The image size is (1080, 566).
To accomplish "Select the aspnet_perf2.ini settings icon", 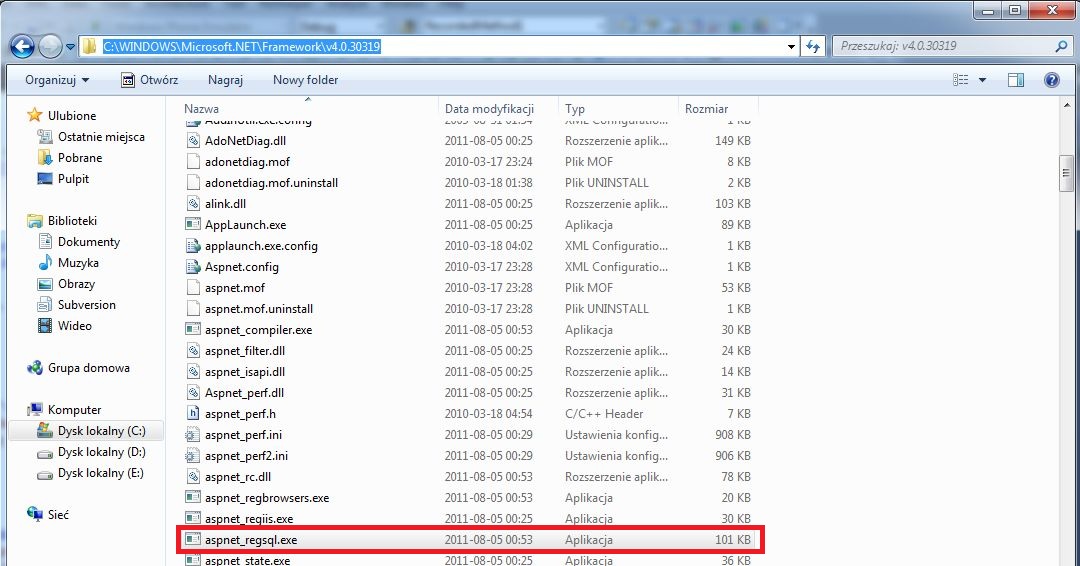I will pyautogui.click(x=193, y=456).
